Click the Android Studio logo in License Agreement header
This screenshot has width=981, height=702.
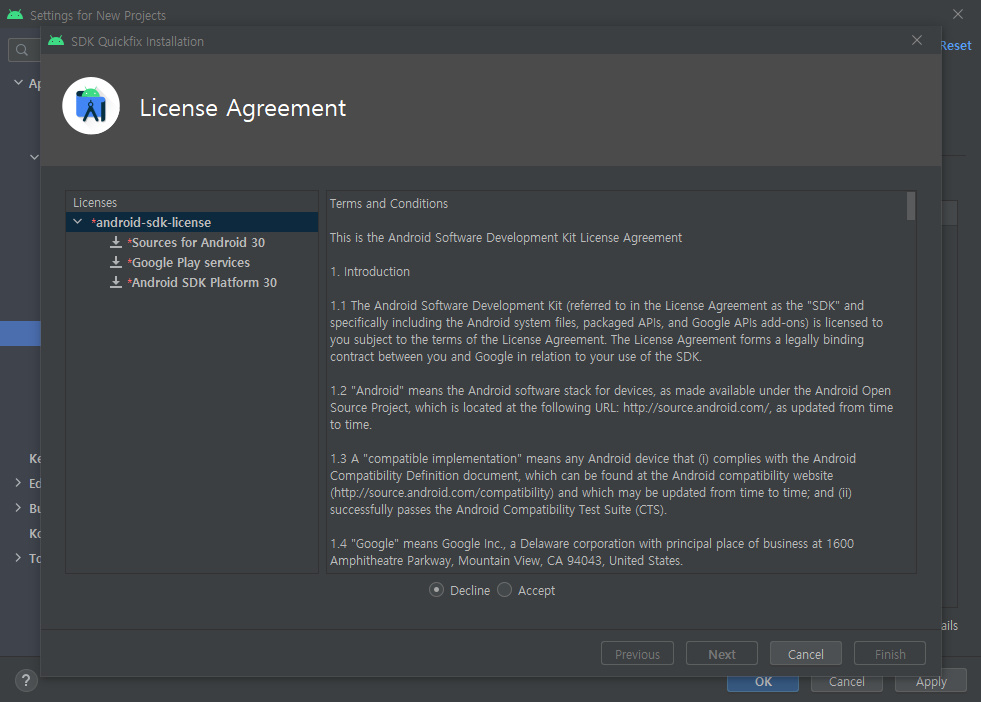click(91, 106)
